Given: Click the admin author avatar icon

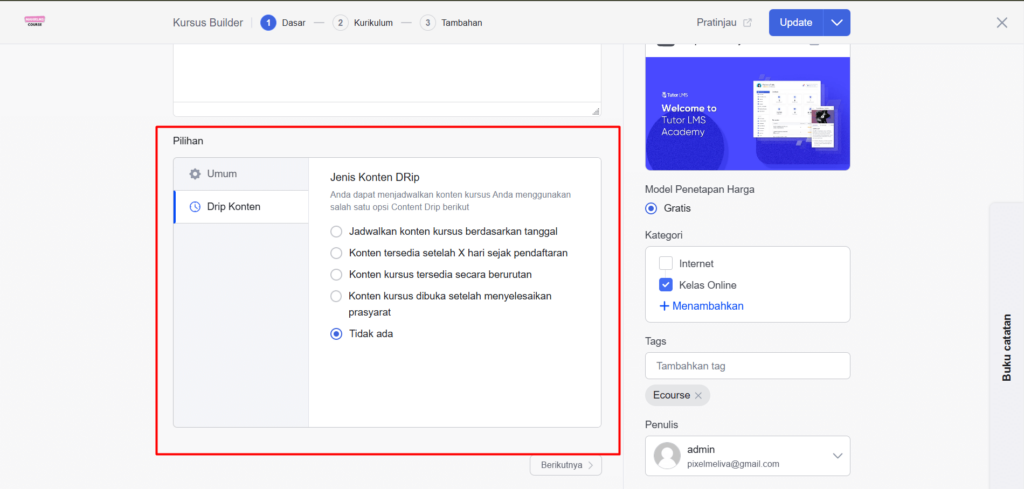Looking at the screenshot, I should (x=667, y=456).
